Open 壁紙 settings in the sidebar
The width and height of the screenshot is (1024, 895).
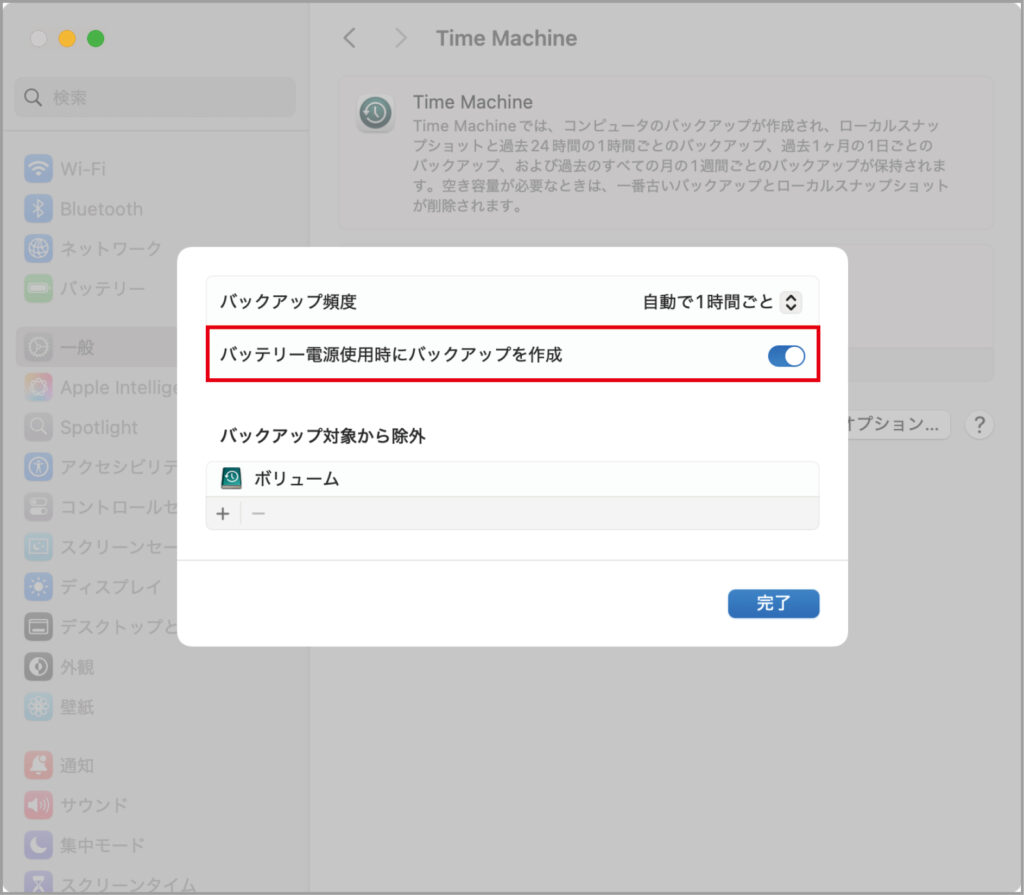60,707
